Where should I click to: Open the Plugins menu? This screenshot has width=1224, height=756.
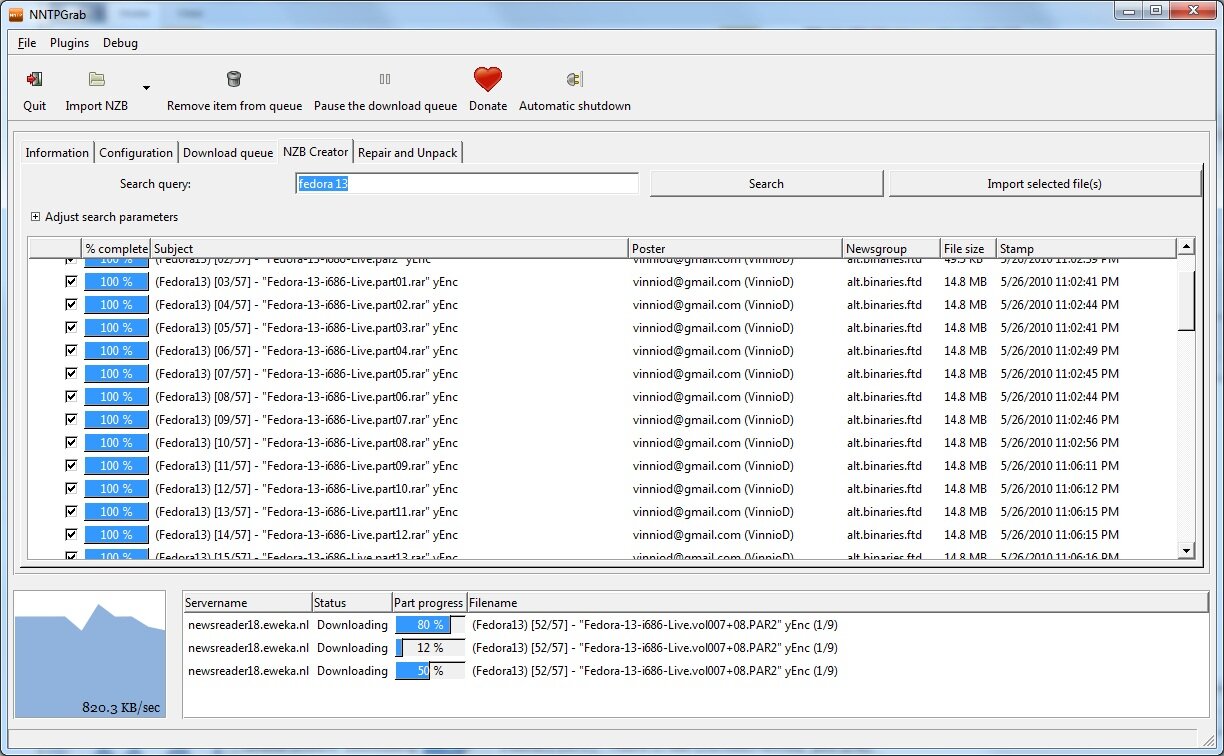pyautogui.click(x=69, y=43)
